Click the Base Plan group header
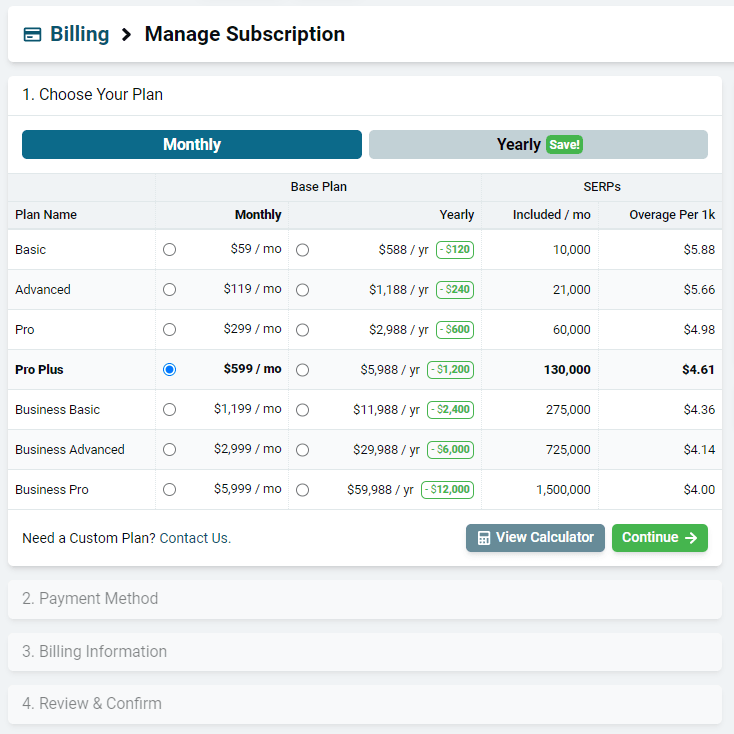This screenshot has width=734, height=734. 318,187
